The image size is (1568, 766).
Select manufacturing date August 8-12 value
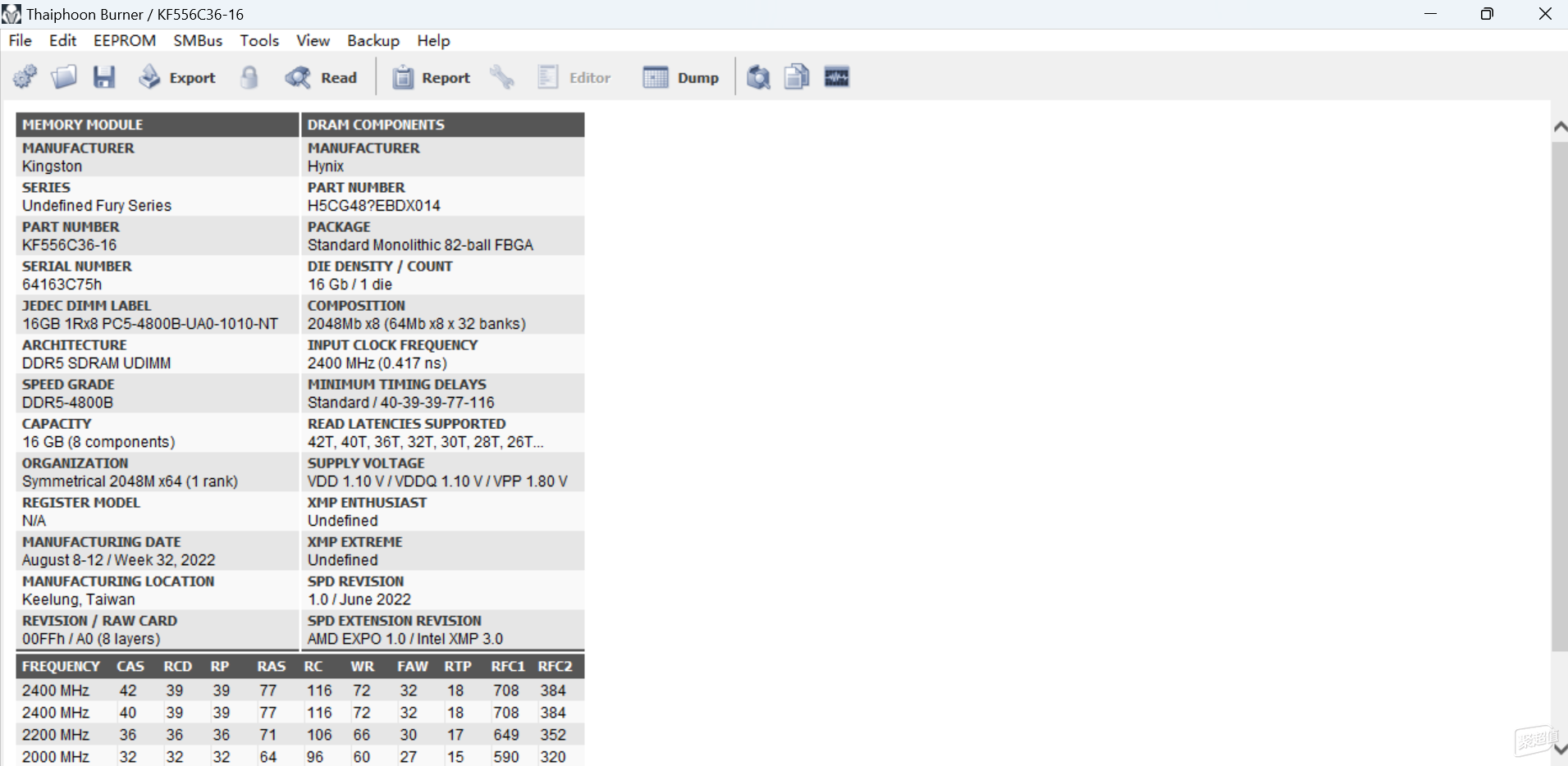click(118, 560)
